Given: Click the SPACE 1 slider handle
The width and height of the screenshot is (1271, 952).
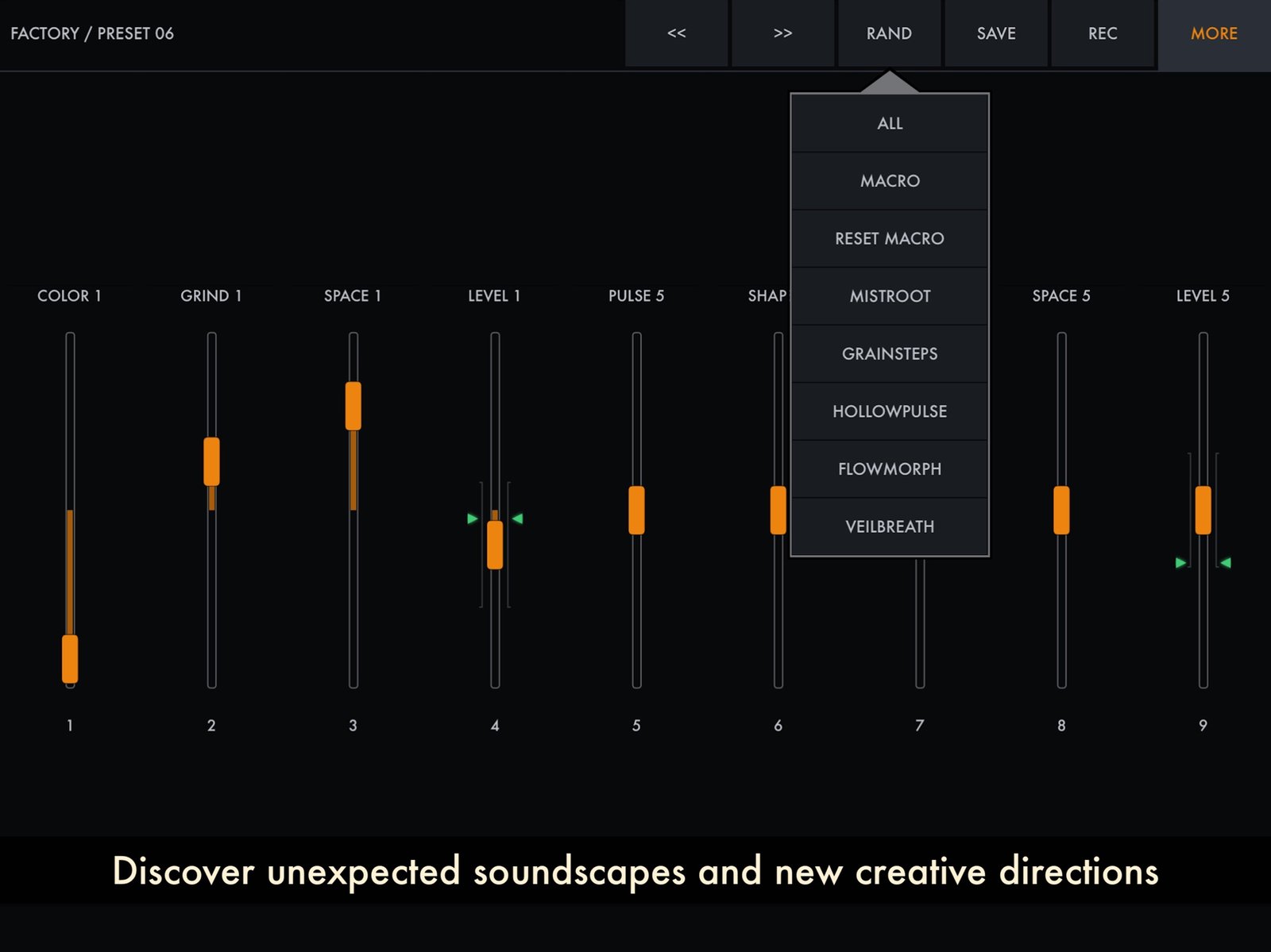Looking at the screenshot, I should click(353, 406).
